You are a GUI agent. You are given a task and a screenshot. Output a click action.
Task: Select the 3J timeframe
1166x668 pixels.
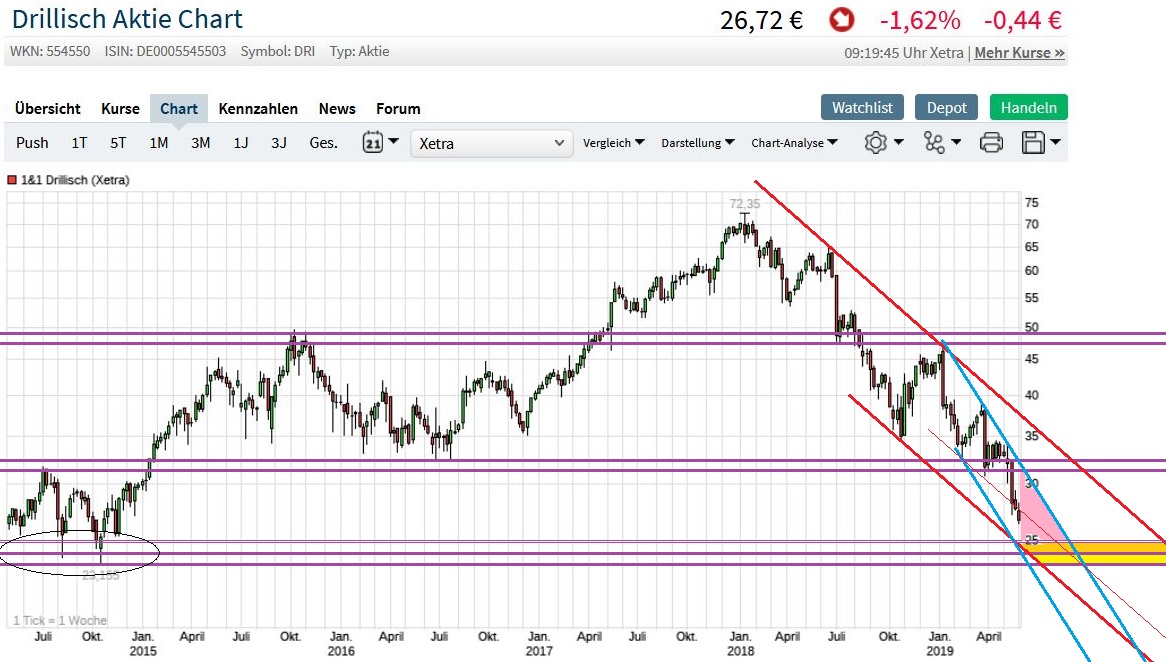coord(278,143)
